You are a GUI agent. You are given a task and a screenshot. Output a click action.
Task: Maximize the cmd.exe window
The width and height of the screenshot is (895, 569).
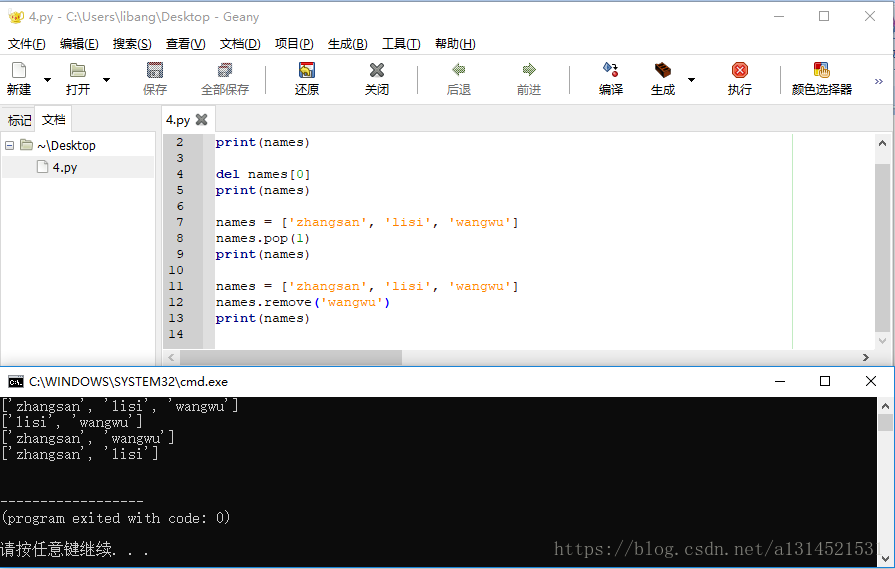coord(825,381)
